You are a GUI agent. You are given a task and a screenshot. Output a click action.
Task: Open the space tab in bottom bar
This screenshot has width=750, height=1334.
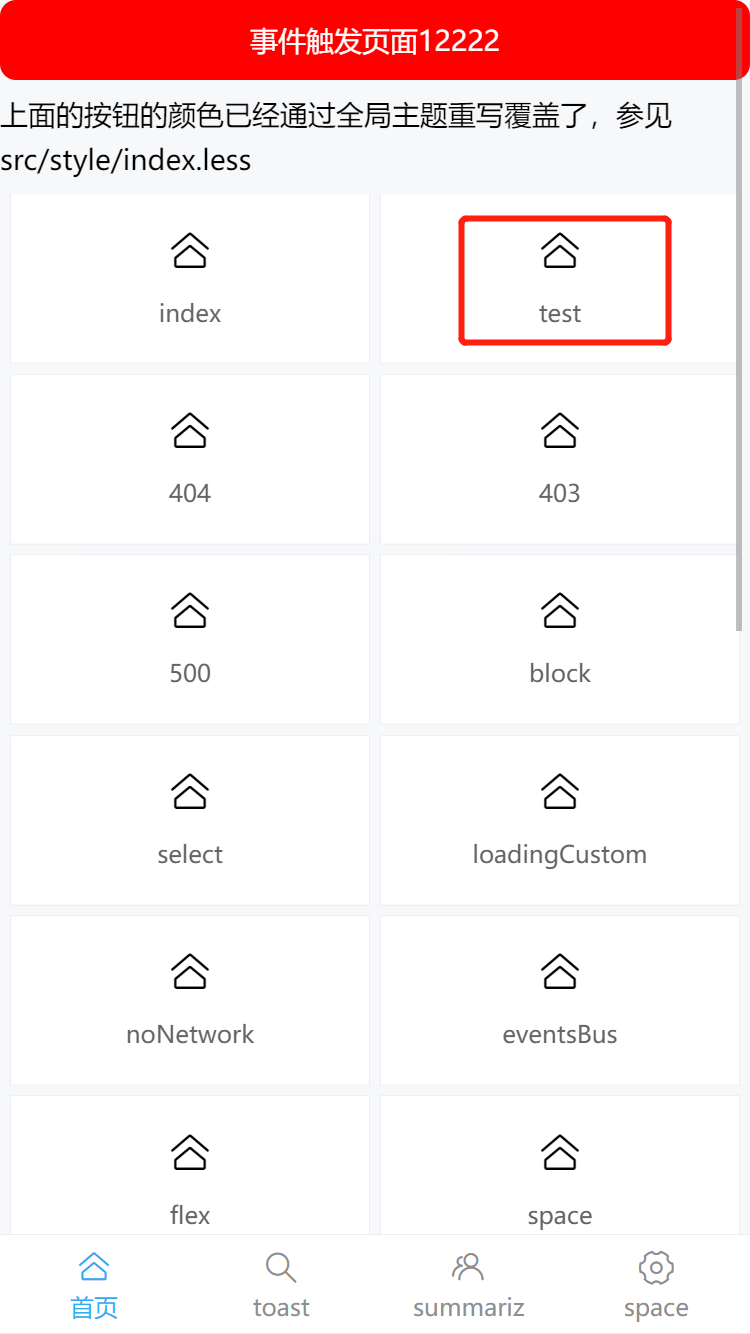tap(656, 1285)
